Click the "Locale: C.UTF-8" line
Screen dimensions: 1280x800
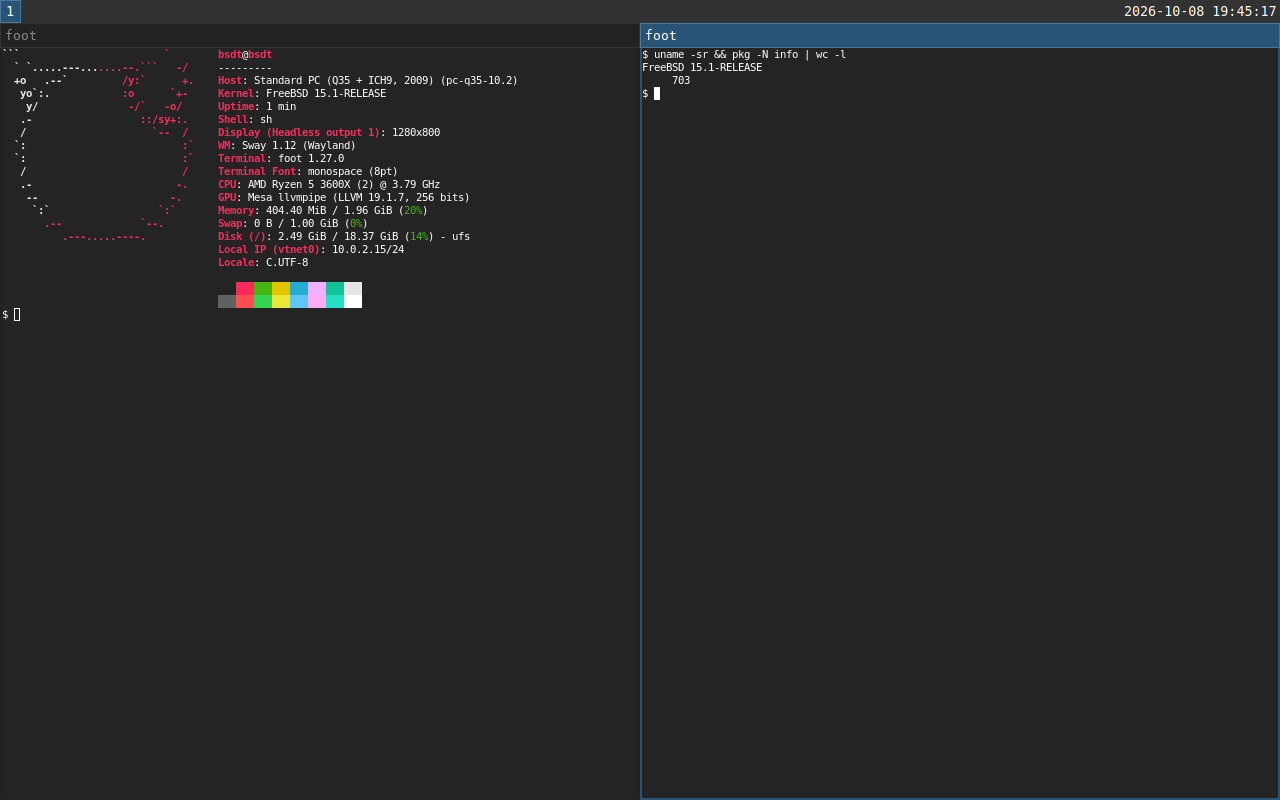(263, 263)
